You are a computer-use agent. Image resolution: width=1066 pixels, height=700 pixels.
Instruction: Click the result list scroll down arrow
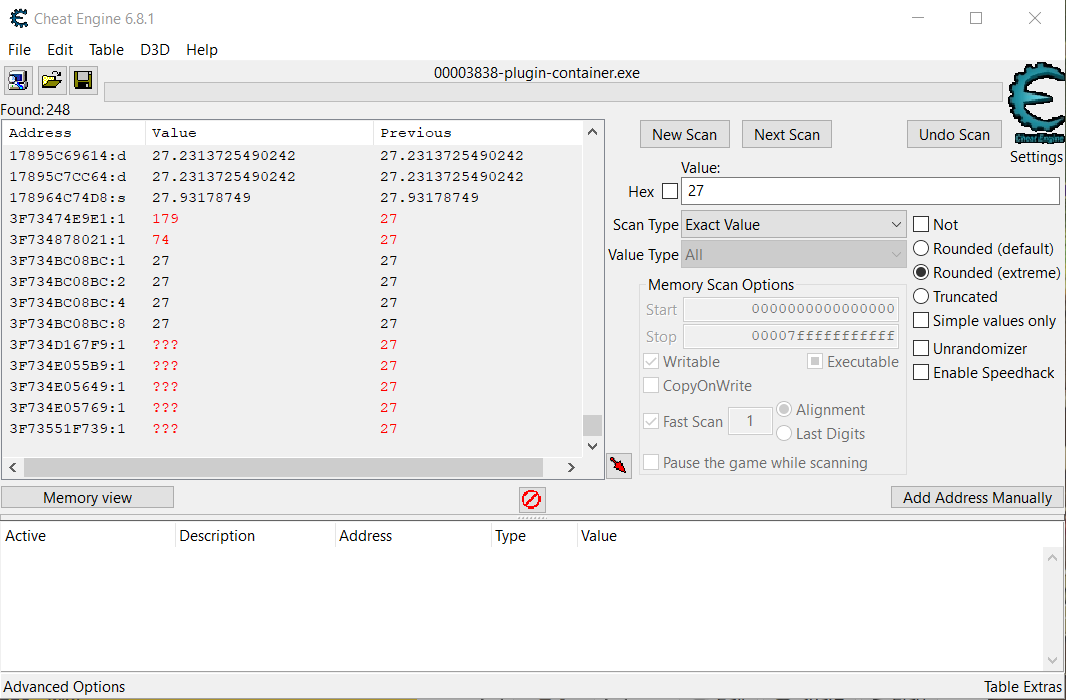pyautogui.click(x=592, y=446)
